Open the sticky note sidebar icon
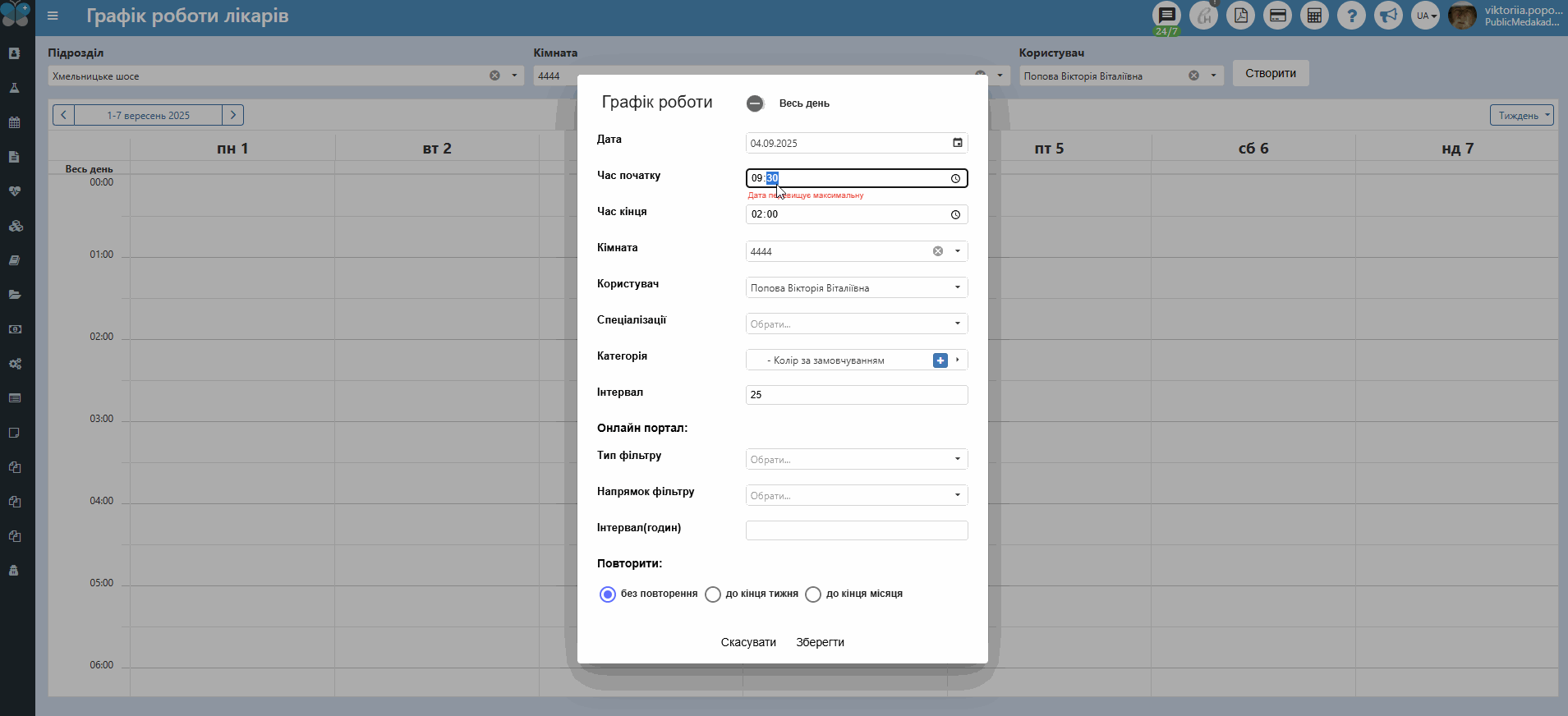Screen dimensions: 1568x716 (14, 433)
